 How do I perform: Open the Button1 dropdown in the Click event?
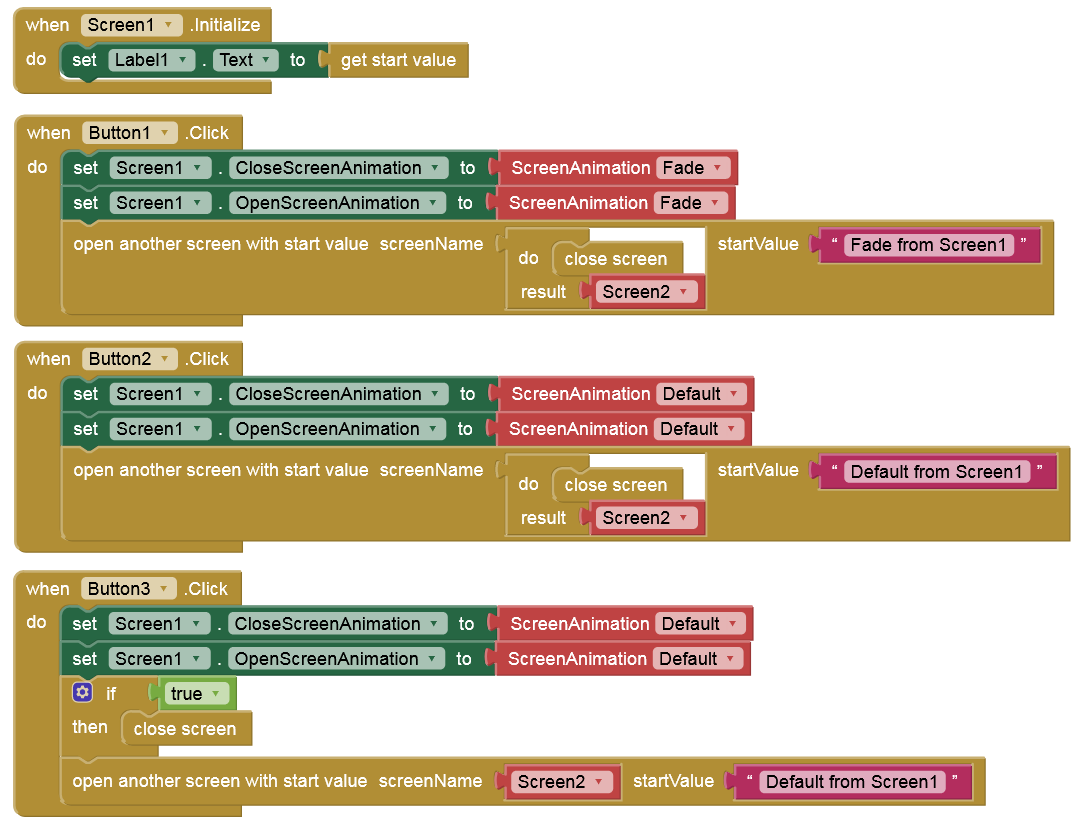(129, 133)
